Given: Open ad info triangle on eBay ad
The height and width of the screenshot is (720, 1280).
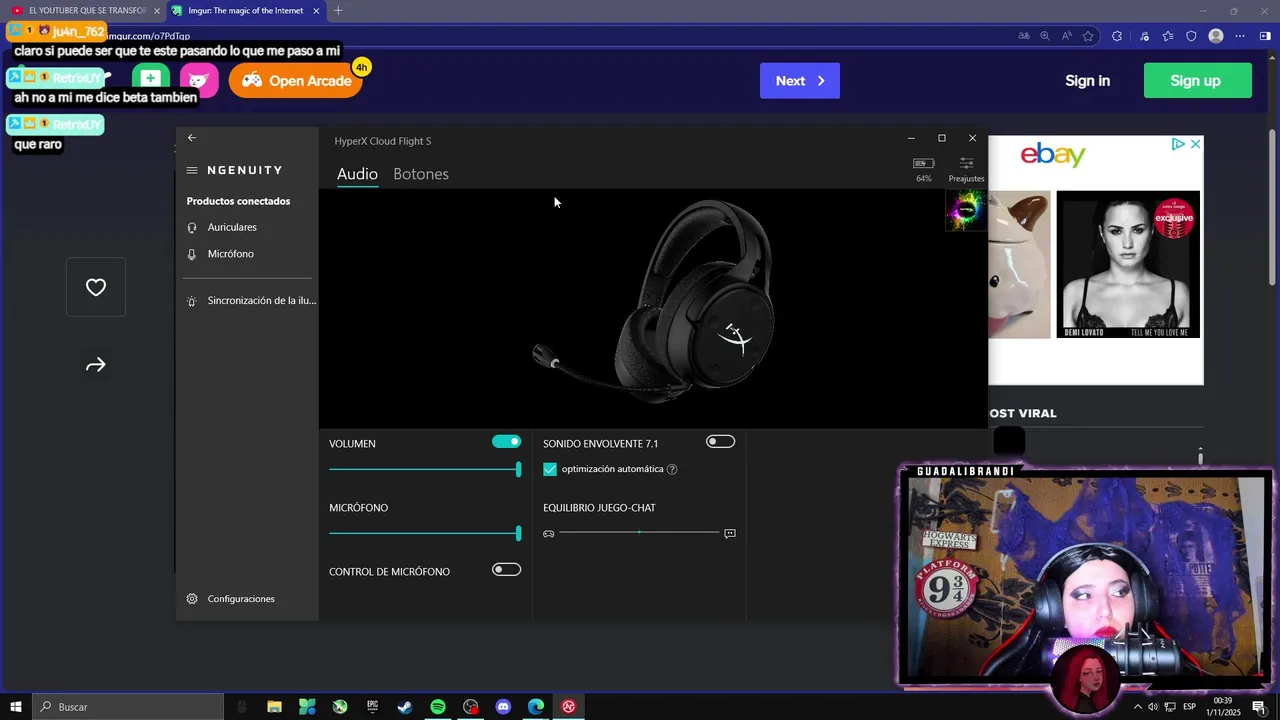Looking at the screenshot, I should pos(1179,144).
